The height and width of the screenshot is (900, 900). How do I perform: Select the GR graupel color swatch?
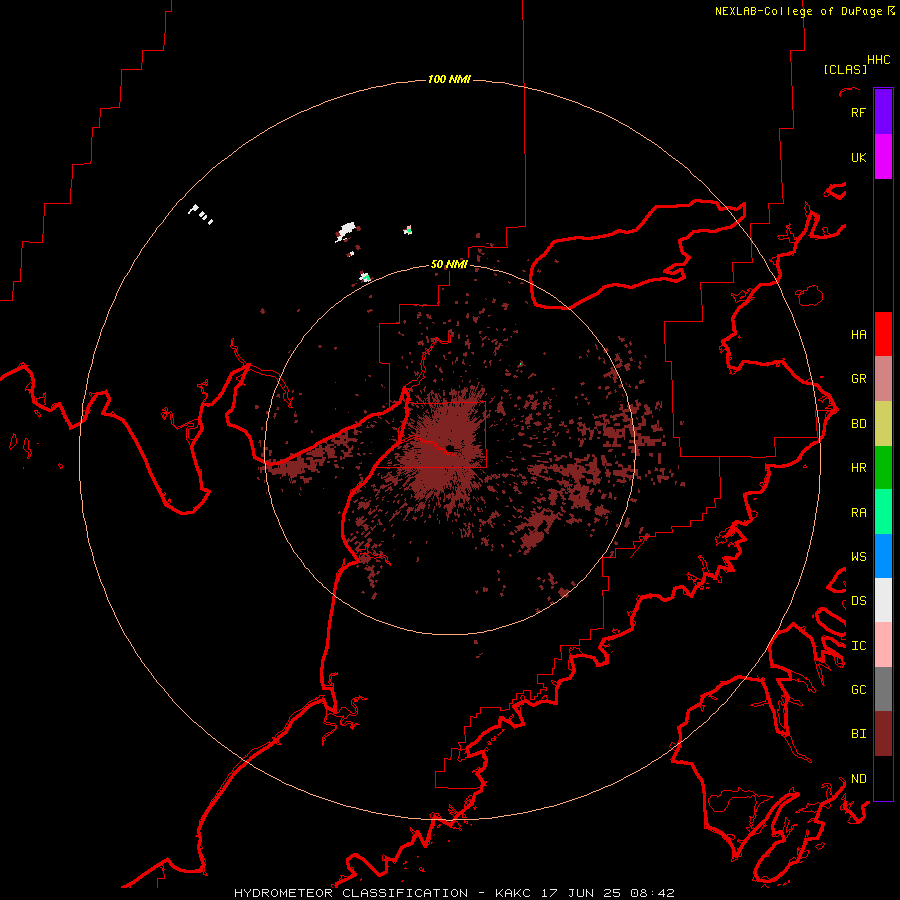click(x=883, y=378)
